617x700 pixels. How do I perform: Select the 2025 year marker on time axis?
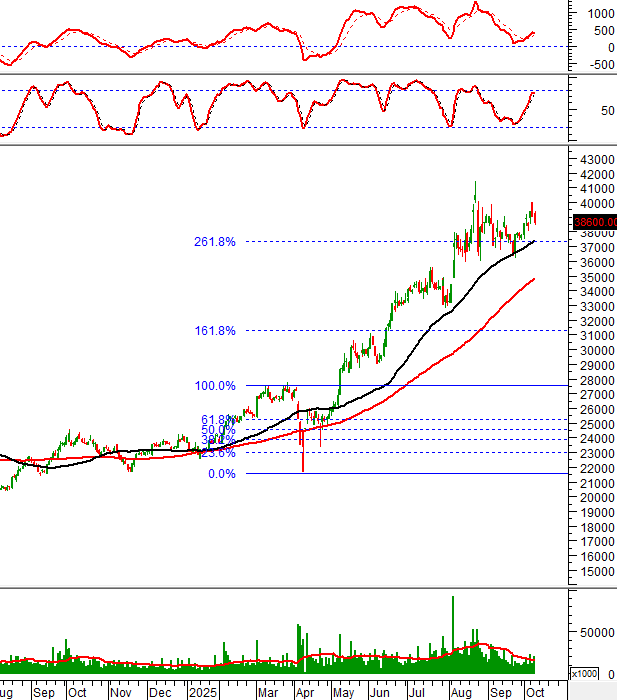(202, 691)
